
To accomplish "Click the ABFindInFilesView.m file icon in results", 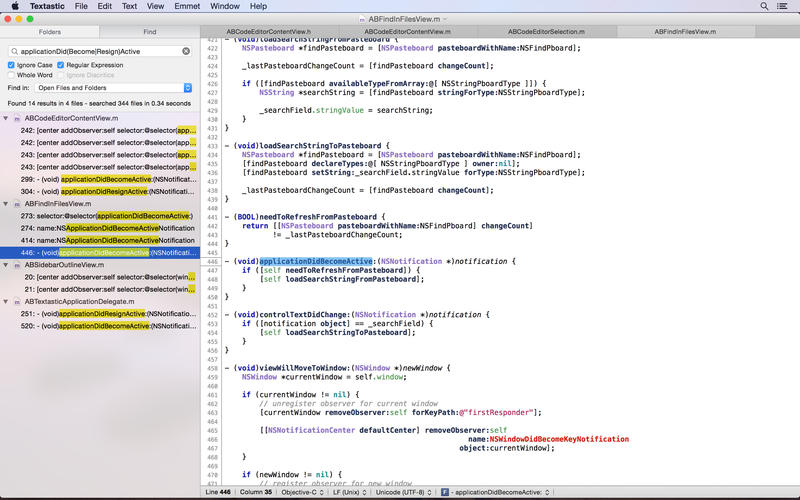I will tap(17, 203).
